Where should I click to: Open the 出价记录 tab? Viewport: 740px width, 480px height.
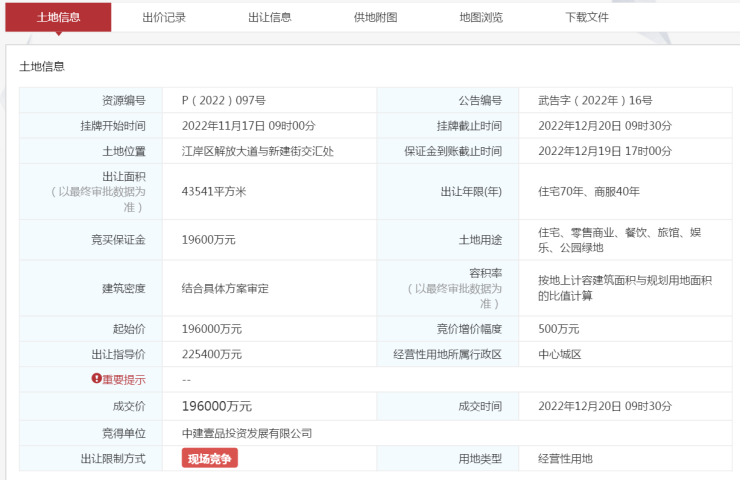(164, 17)
